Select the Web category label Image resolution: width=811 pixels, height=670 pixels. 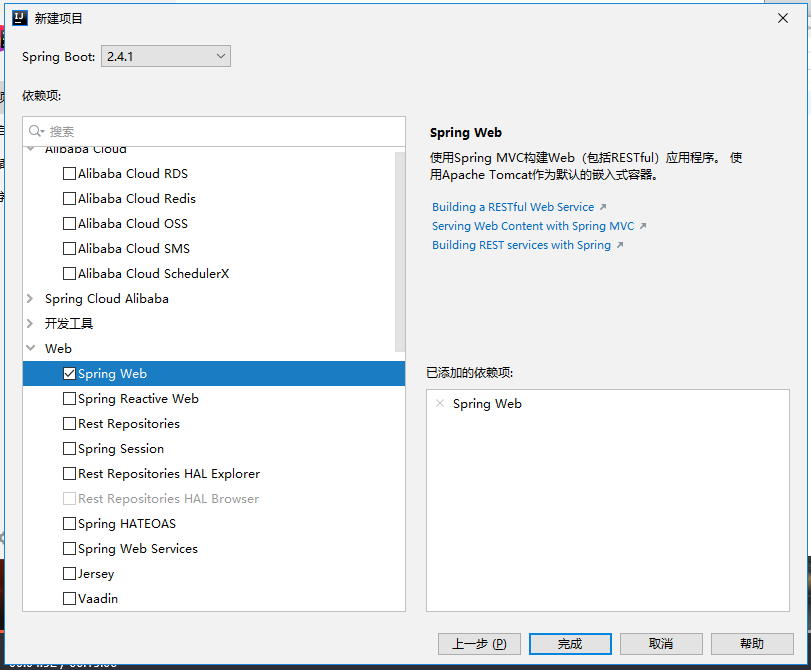point(58,348)
